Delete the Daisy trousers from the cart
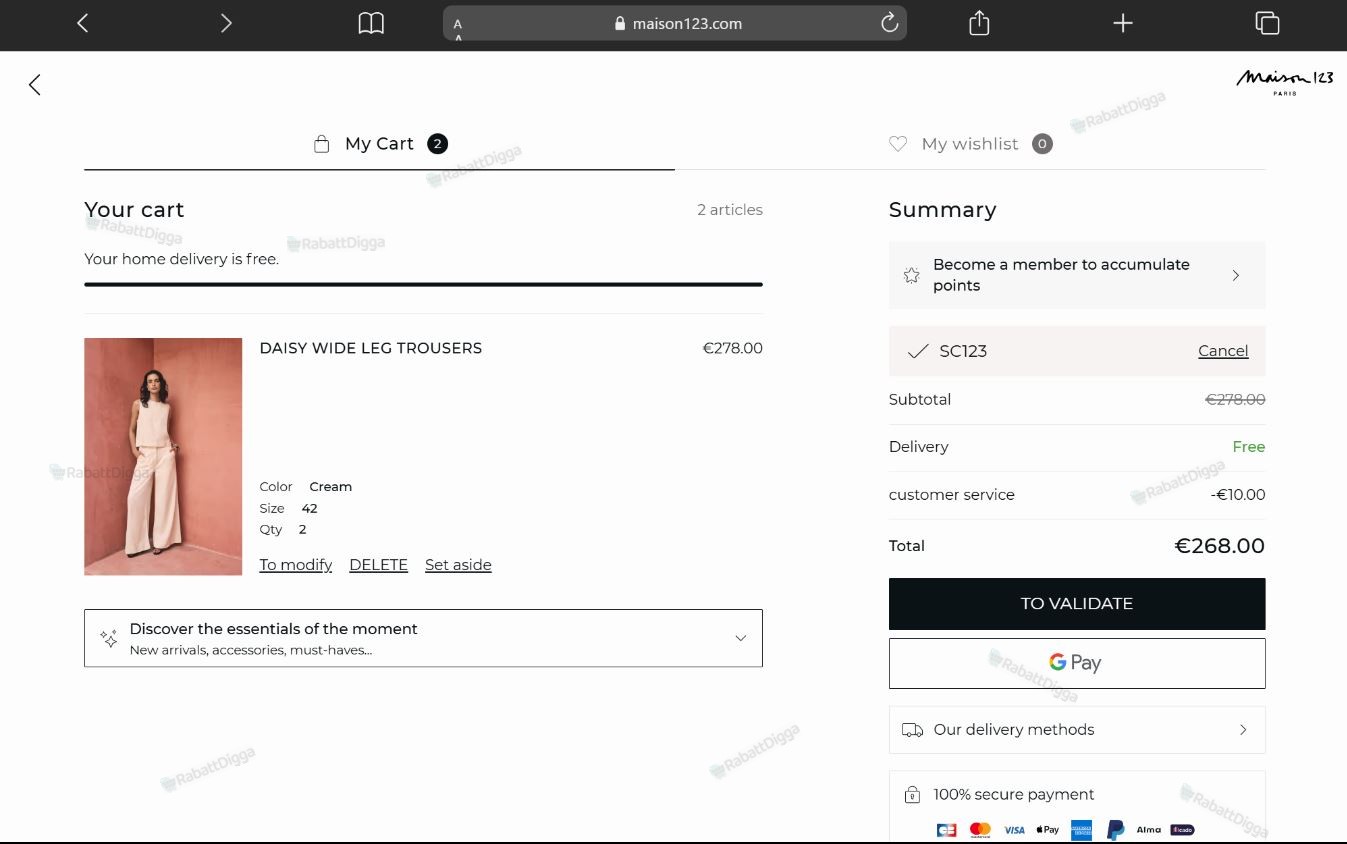 tap(378, 565)
